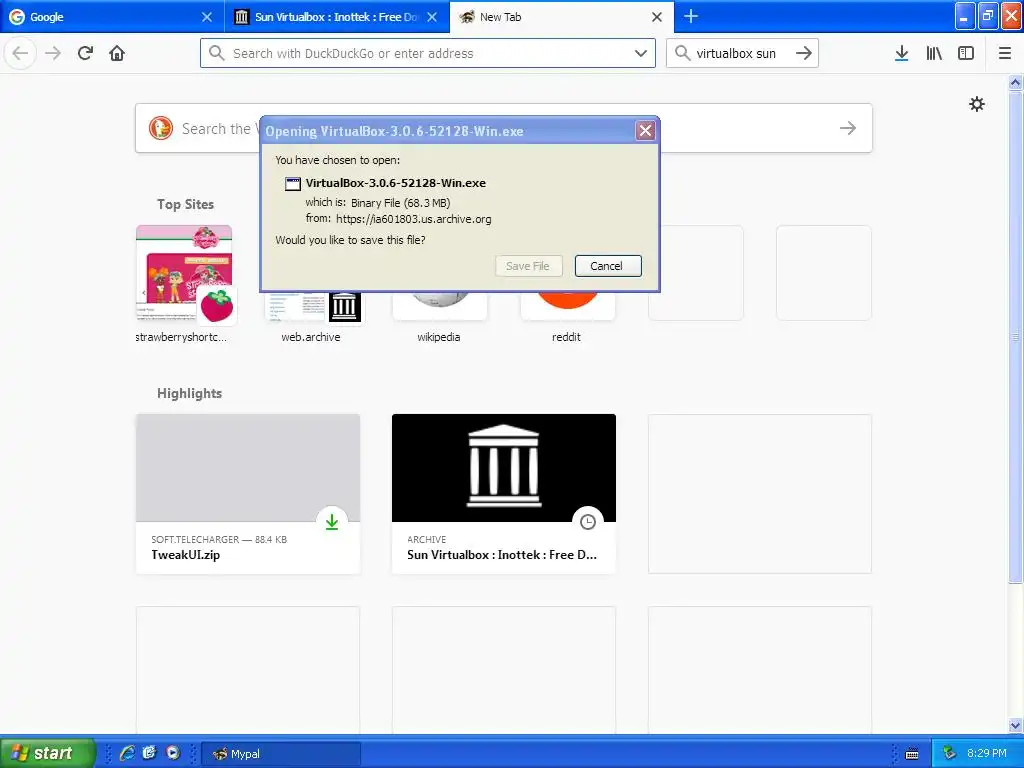
Task: Click the scrollbar up arrow
Action: pyautogui.click(x=1016, y=82)
